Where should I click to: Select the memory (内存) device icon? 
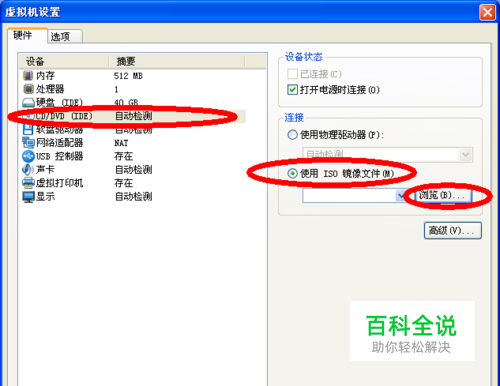(28, 76)
